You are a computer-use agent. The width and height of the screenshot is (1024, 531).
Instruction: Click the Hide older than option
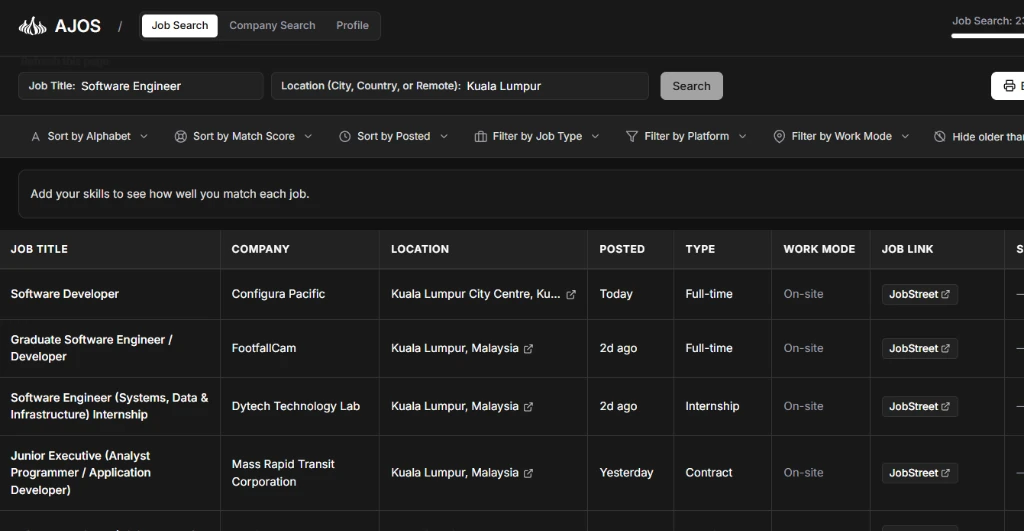click(x=978, y=137)
